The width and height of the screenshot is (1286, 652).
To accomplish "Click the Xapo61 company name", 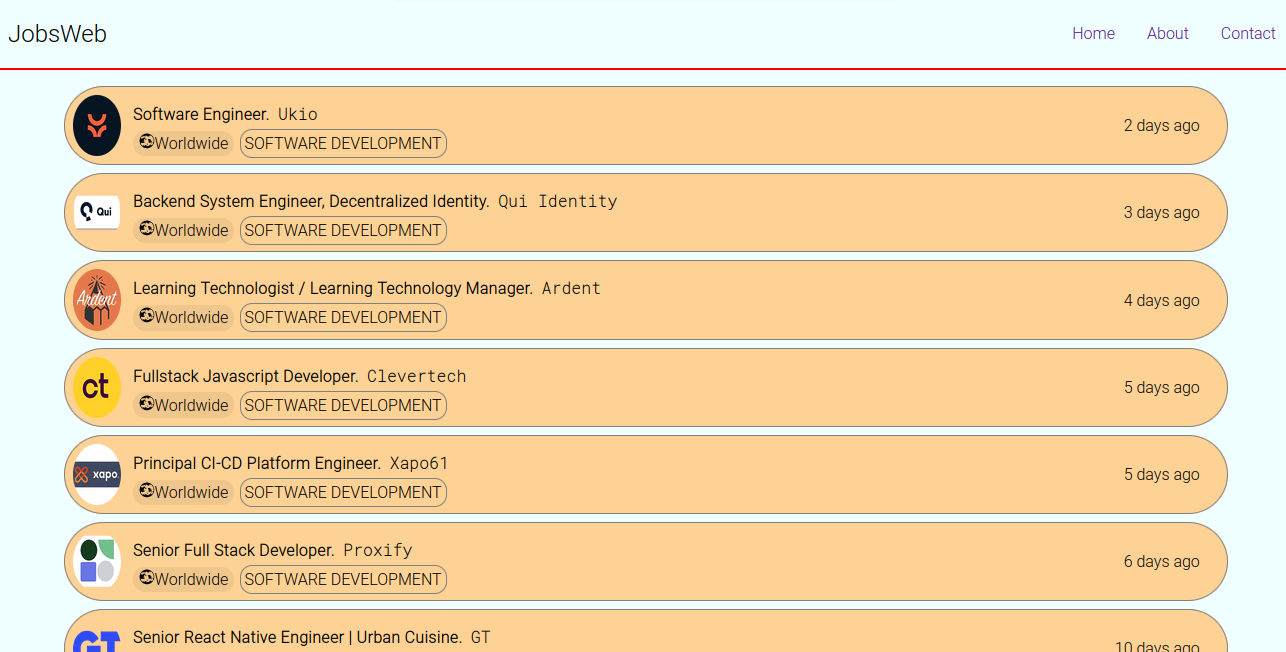I will (x=419, y=463).
